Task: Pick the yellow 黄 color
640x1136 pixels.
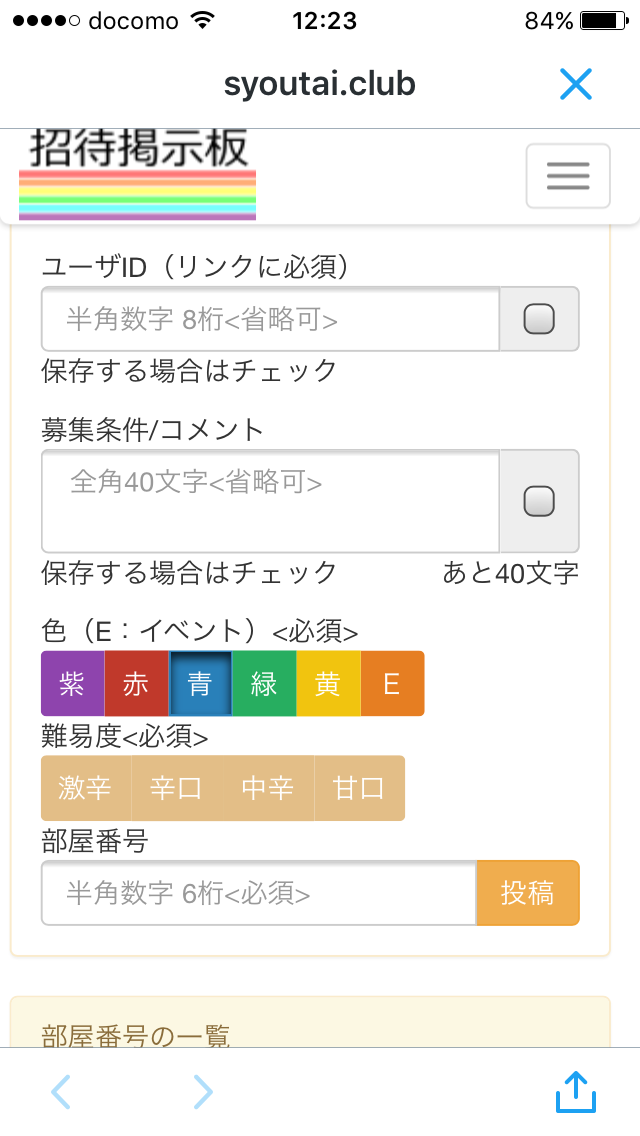Action: 328,684
